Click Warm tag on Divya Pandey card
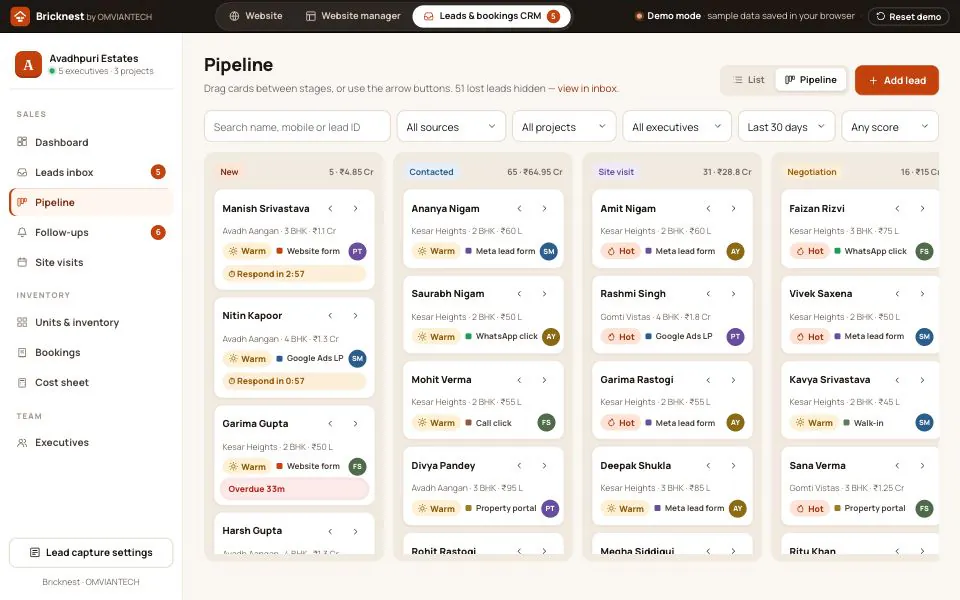Image resolution: width=960 pixels, height=600 pixels. [436, 508]
